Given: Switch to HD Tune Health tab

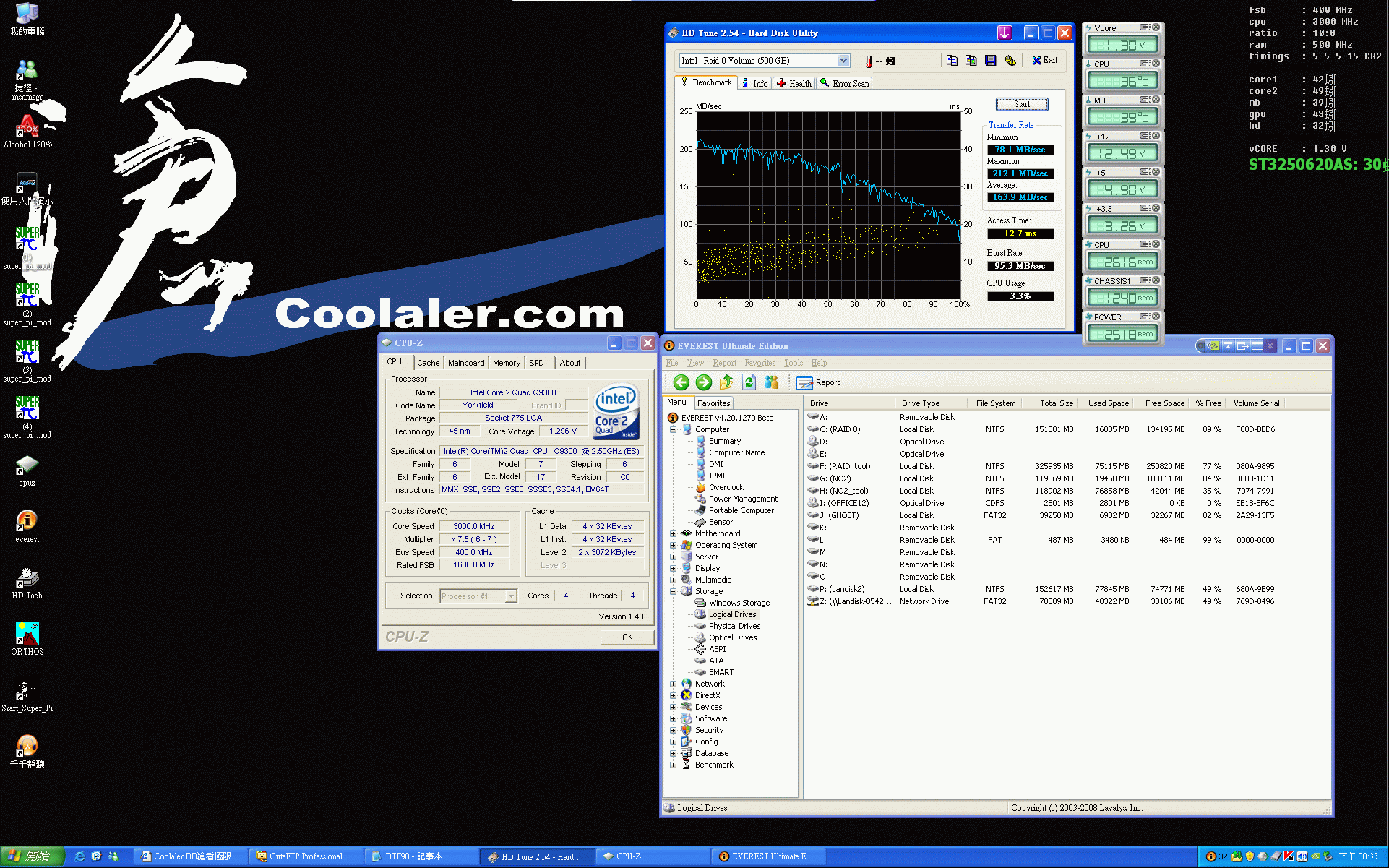Looking at the screenshot, I should [794, 84].
